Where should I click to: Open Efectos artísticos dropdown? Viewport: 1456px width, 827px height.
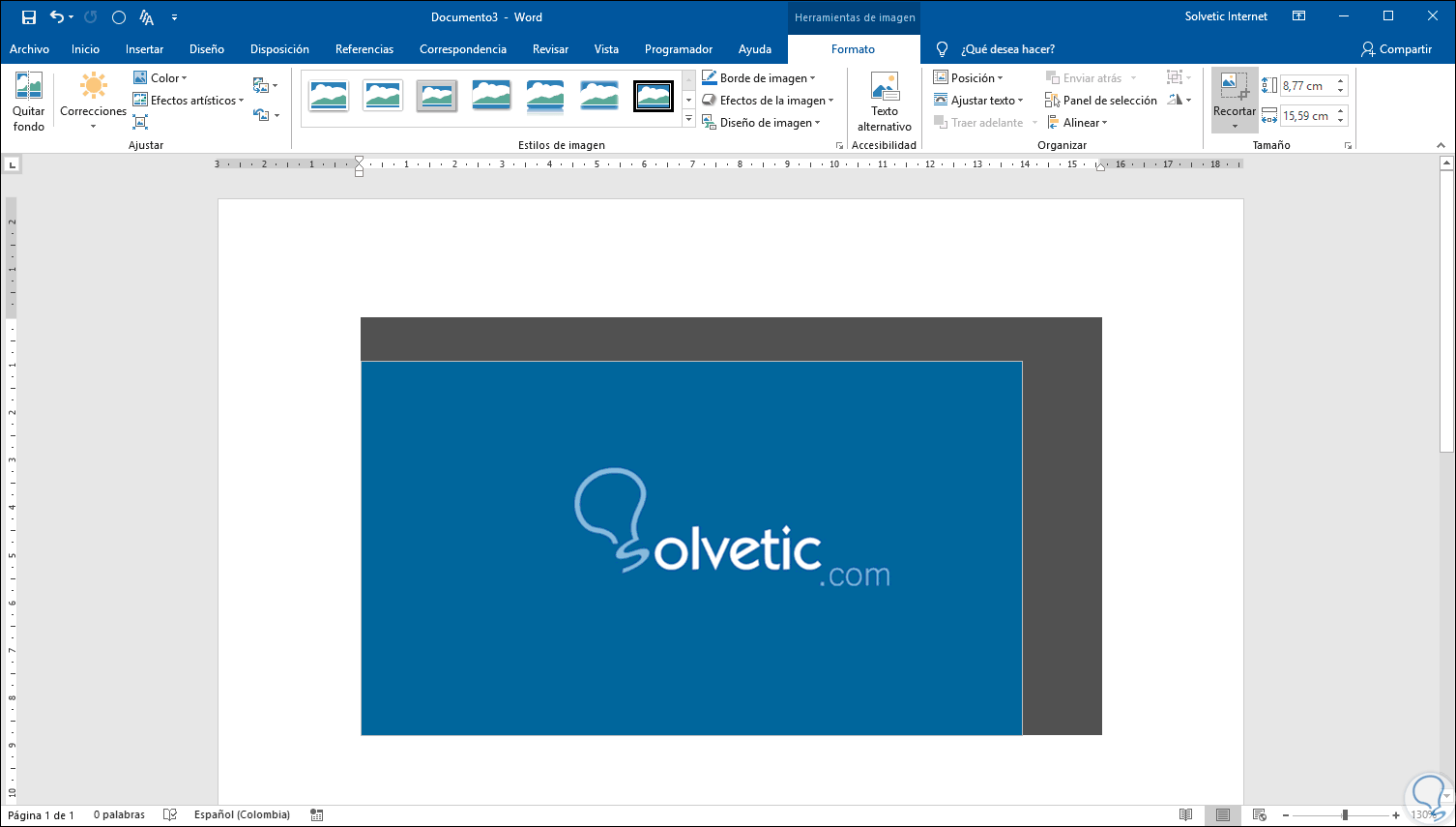tap(189, 101)
